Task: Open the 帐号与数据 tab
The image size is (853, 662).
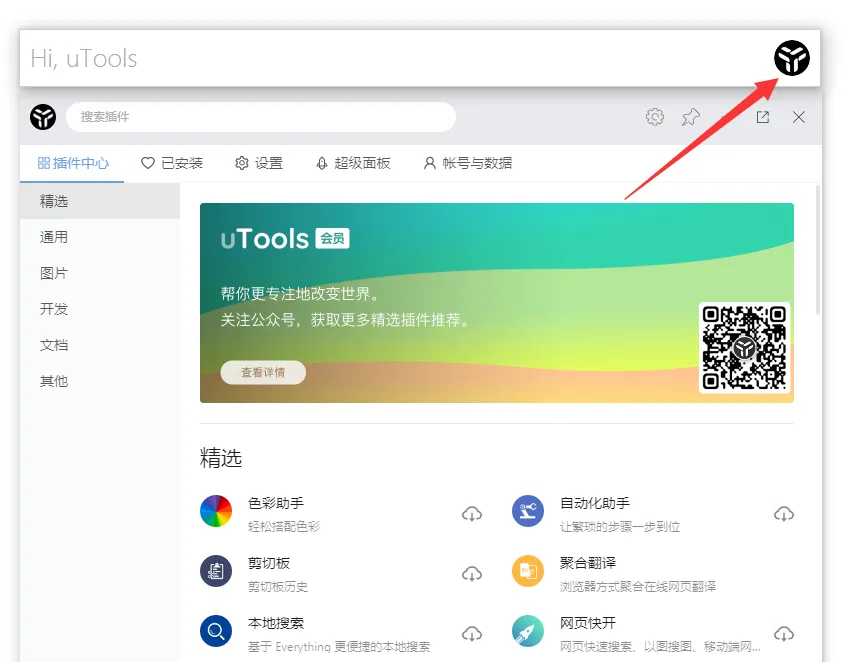Action: [x=468, y=163]
